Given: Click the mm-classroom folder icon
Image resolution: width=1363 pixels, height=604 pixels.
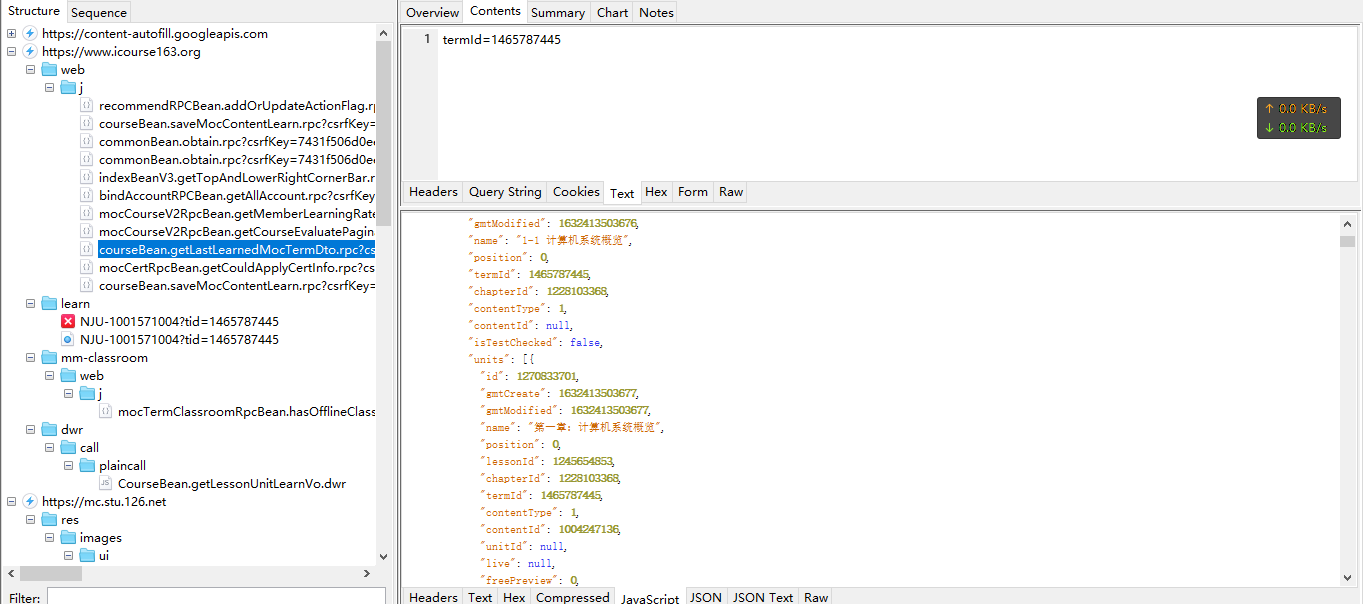Looking at the screenshot, I should [49, 358].
